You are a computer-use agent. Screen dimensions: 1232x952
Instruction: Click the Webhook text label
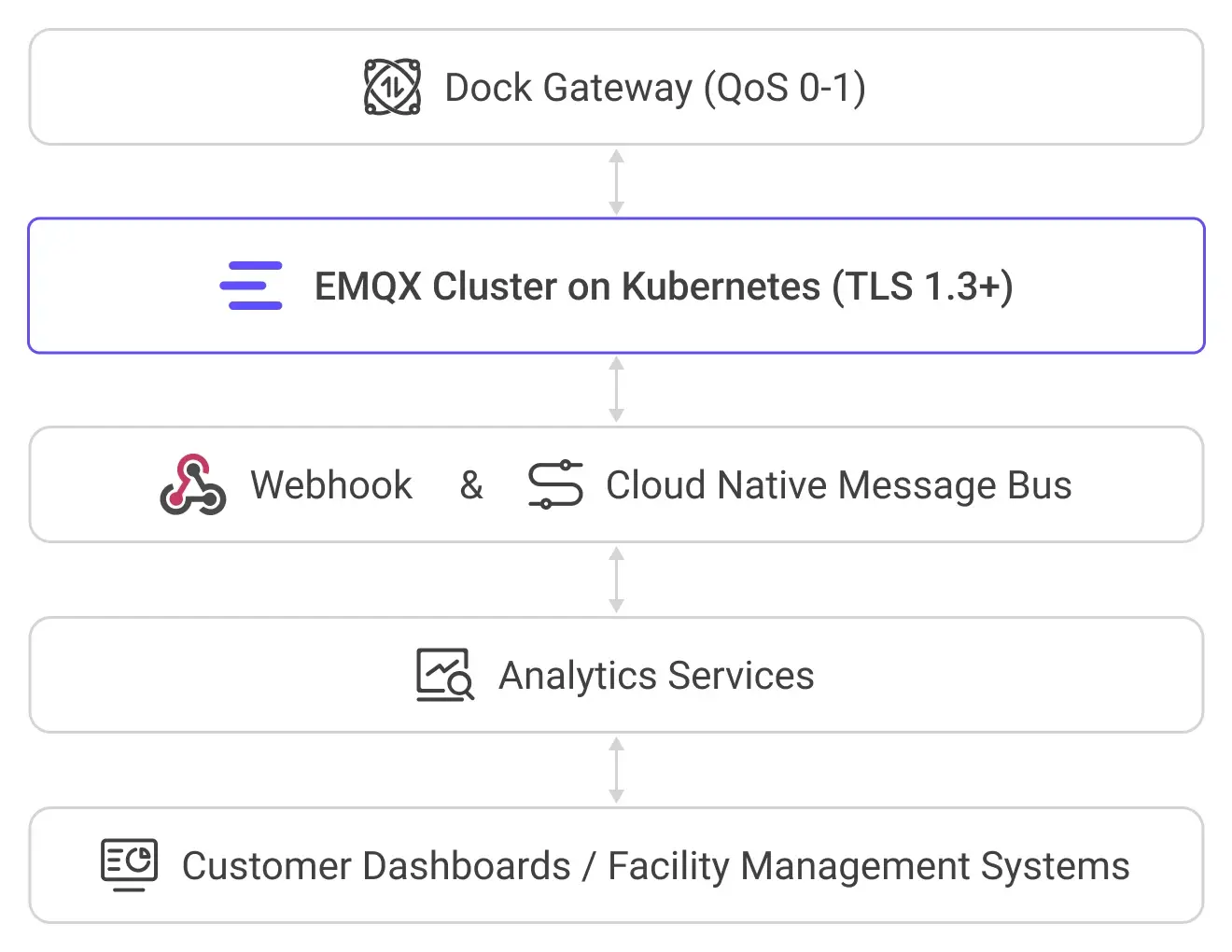click(331, 485)
